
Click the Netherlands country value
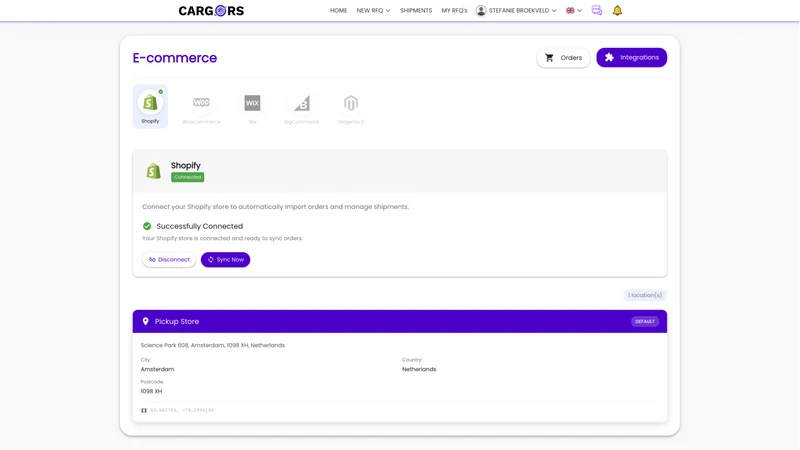tap(419, 369)
